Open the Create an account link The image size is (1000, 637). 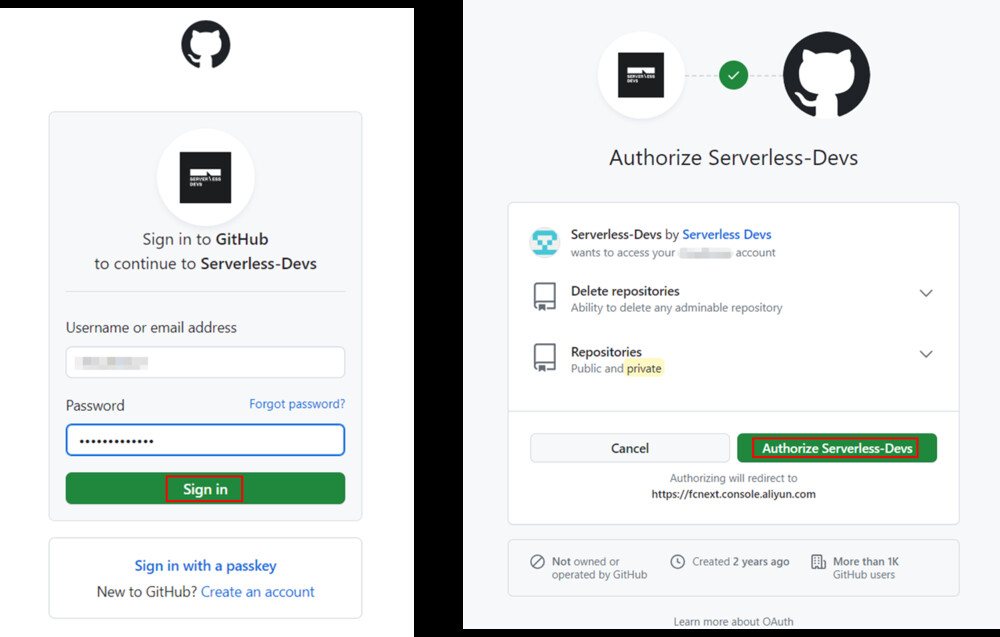click(x=258, y=592)
